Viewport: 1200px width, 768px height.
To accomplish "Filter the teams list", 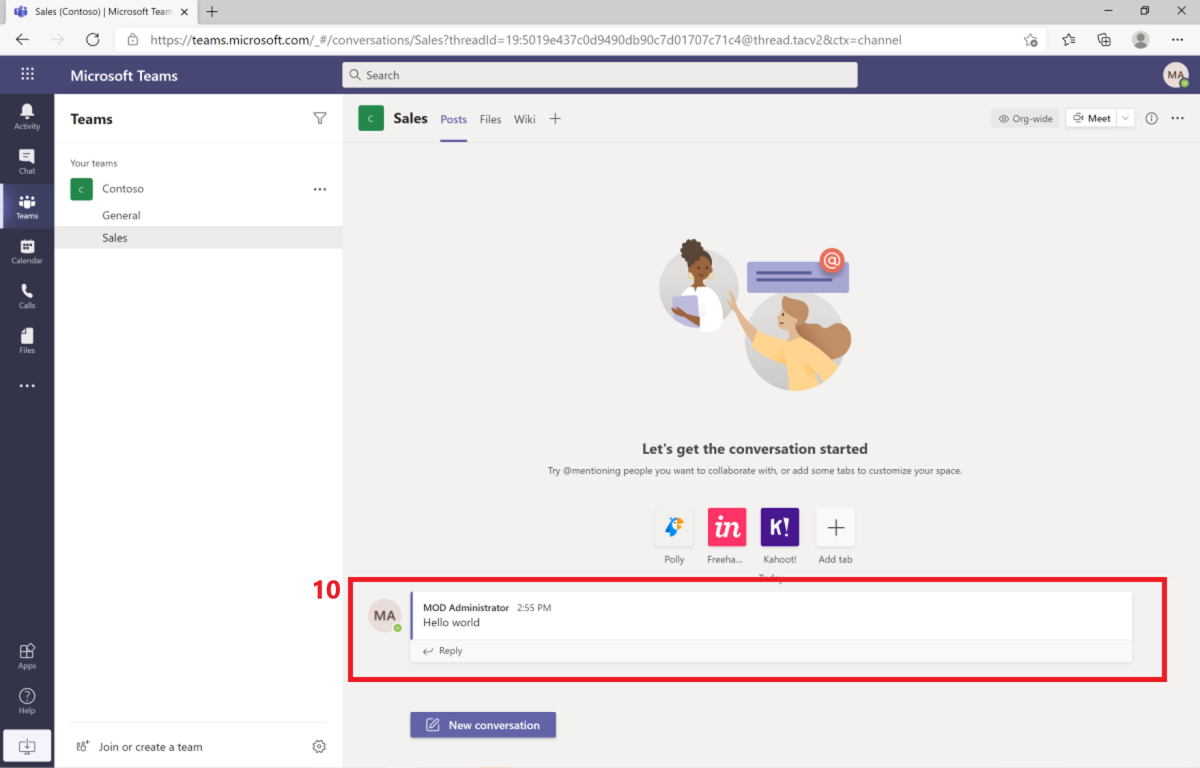I will click(x=319, y=118).
